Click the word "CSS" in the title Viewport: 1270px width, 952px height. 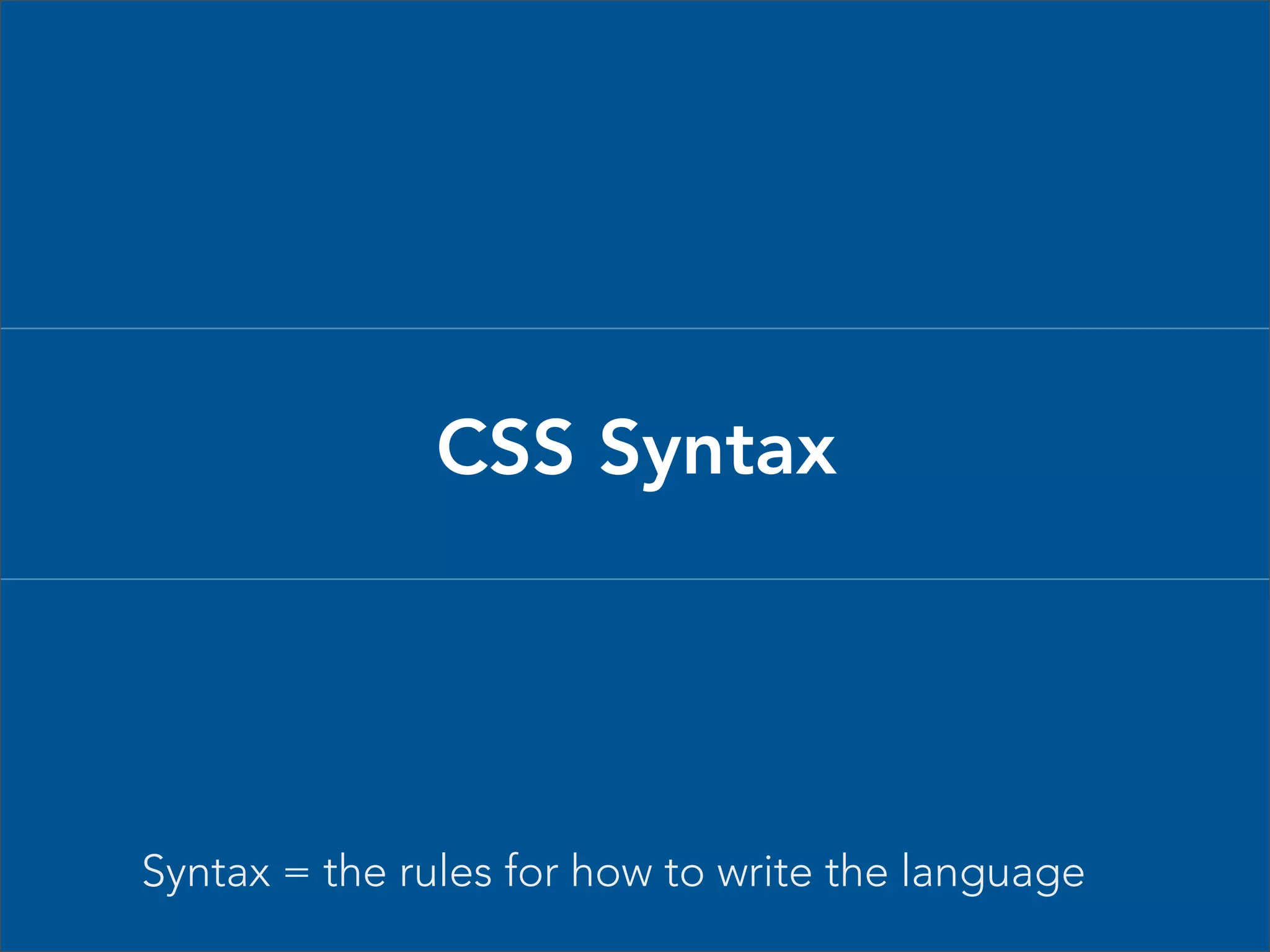tap(505, 447)
